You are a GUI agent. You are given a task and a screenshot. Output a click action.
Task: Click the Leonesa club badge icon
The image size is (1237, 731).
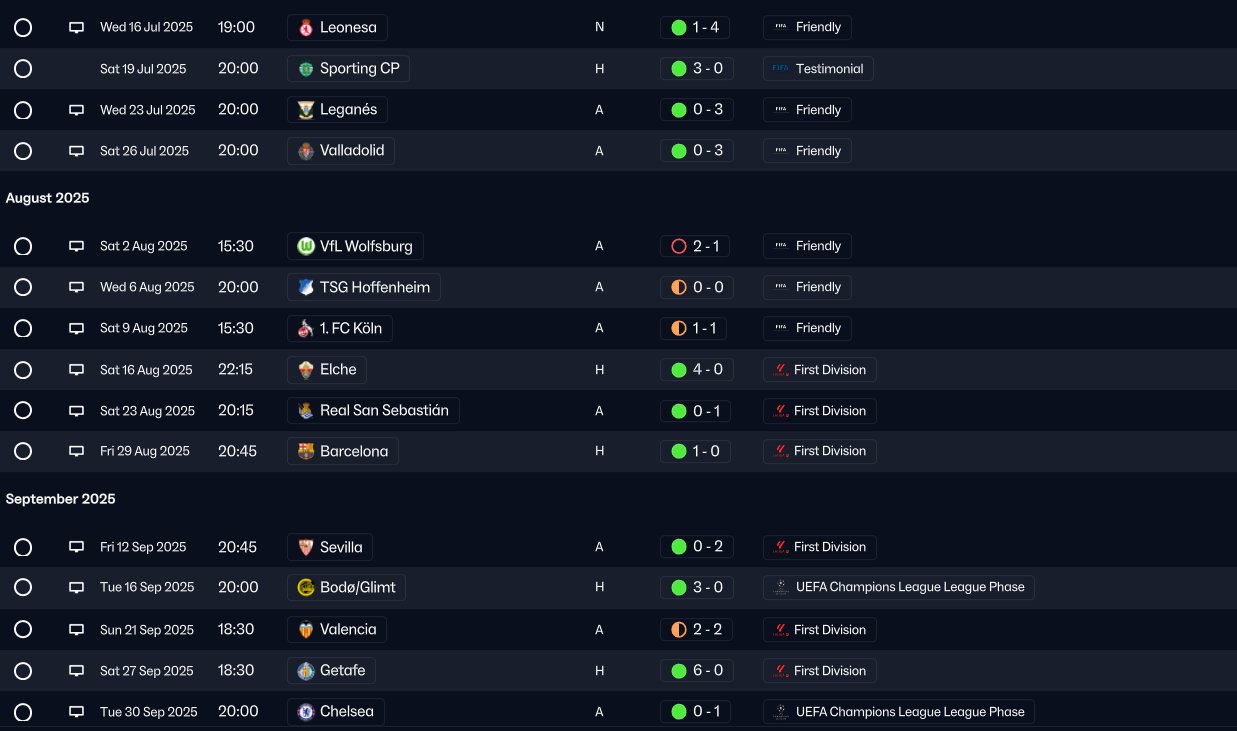(306, 28)
